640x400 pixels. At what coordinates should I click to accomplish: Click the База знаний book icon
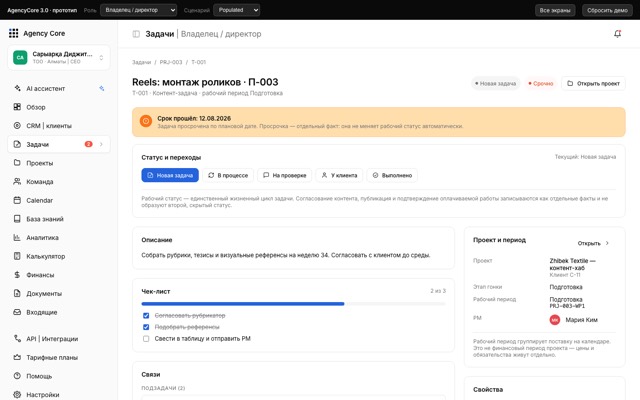coord(17,219)
